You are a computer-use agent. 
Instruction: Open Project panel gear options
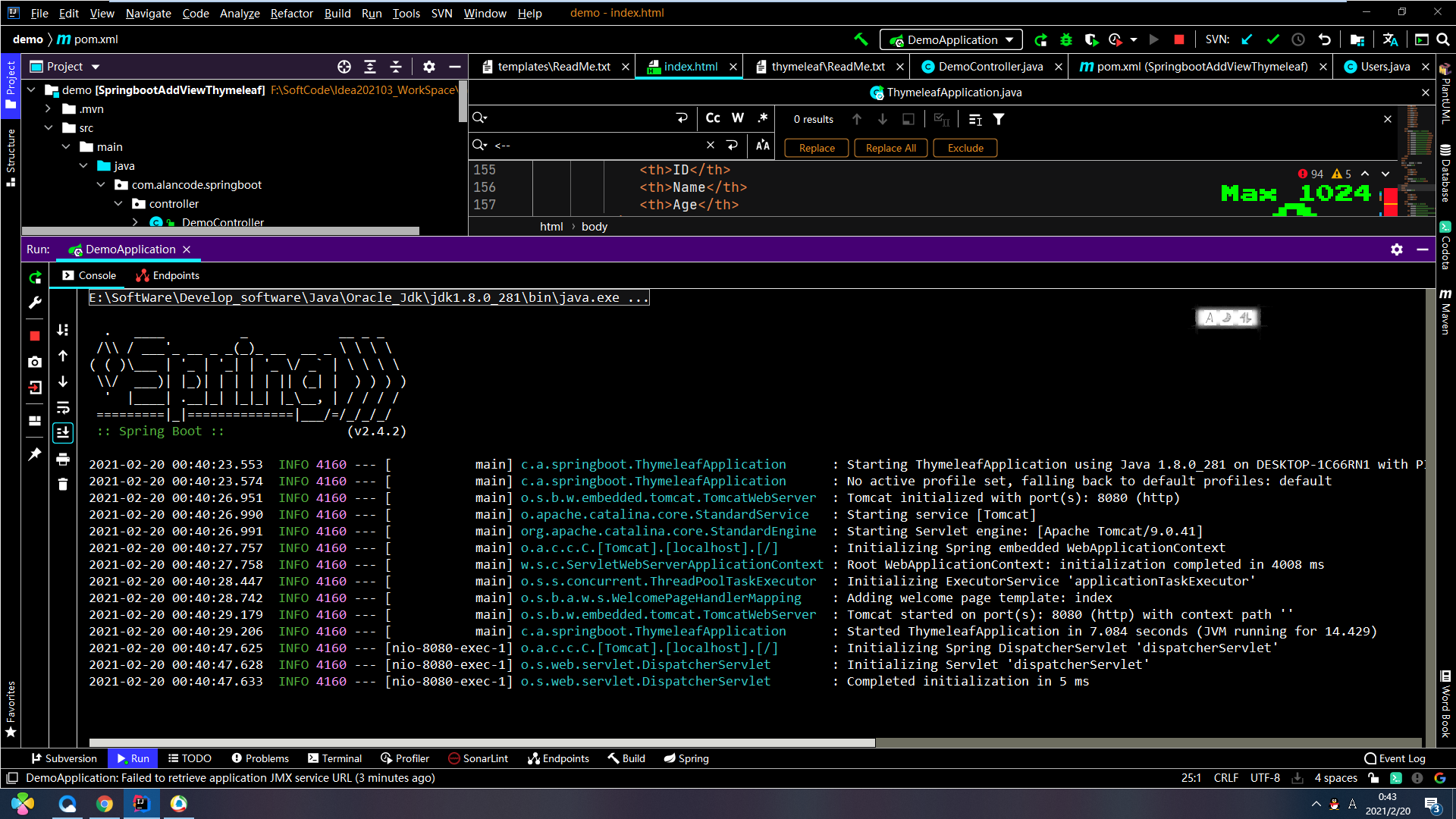[429, 67]
